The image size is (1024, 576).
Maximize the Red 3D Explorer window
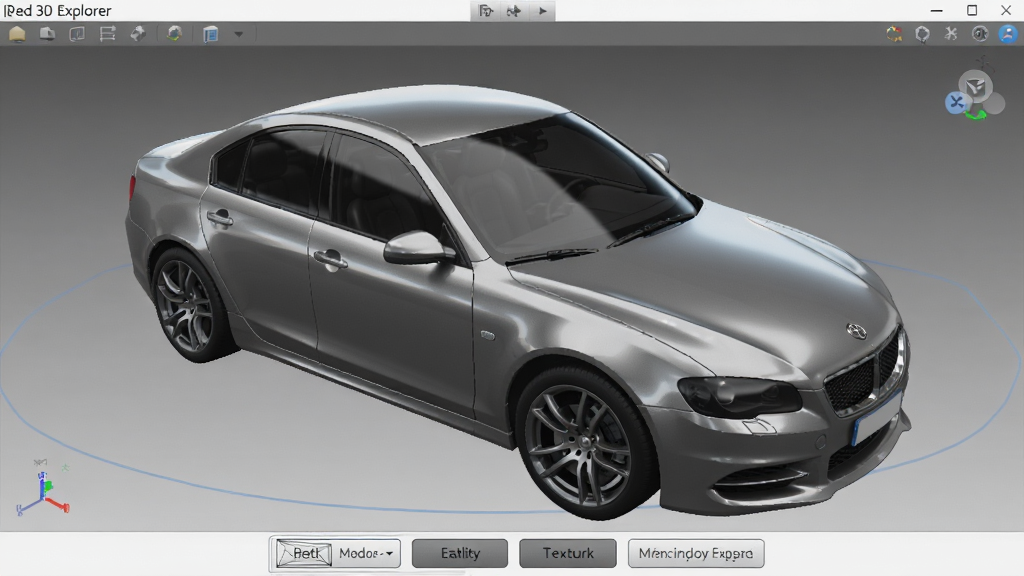pyautogui.click(x=972, y=10)
